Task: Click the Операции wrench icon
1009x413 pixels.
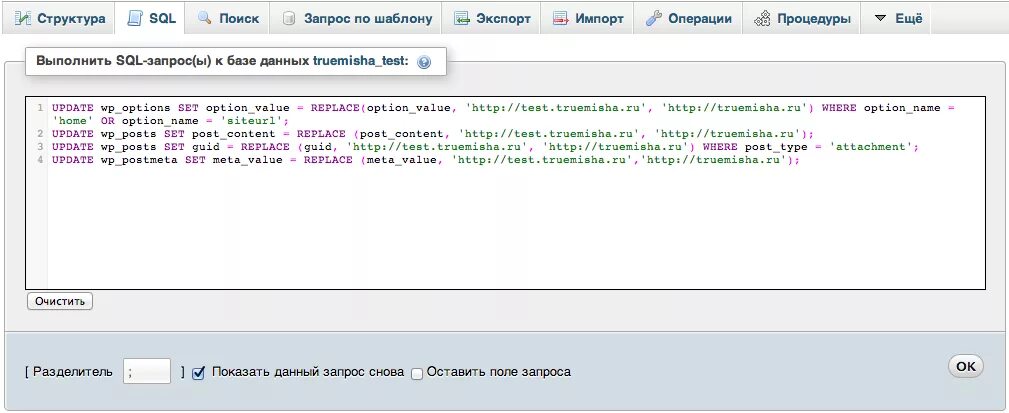Action: (x=654, y=19)
